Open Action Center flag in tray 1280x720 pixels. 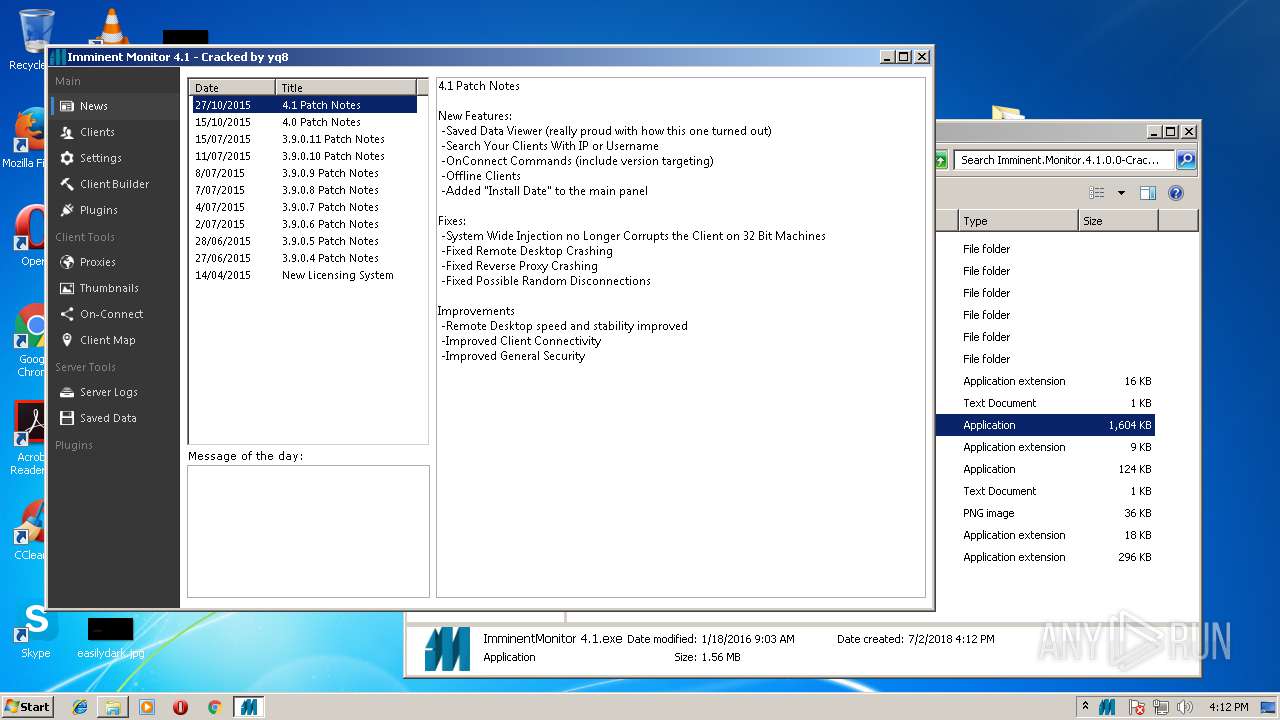[x=1137, y=707]
